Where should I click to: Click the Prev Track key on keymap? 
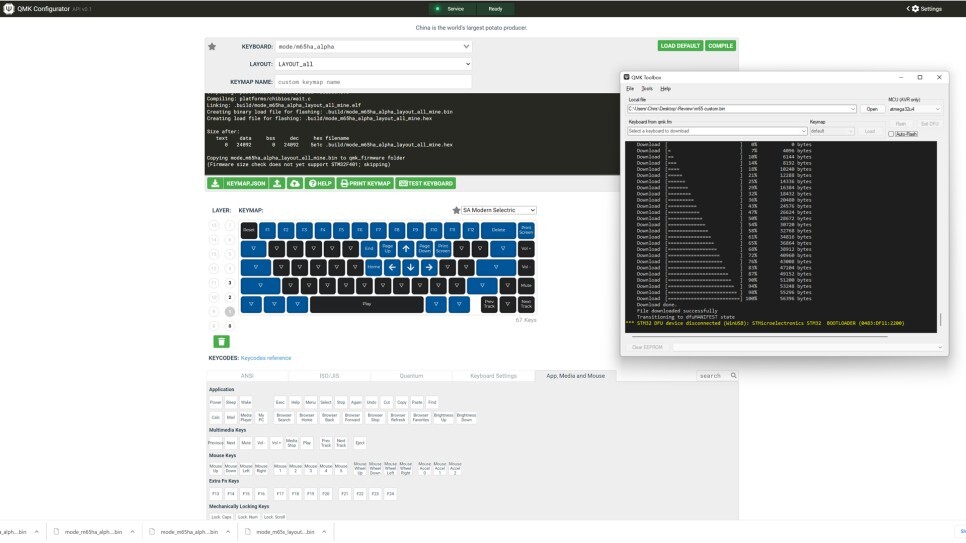coord(489,304)
